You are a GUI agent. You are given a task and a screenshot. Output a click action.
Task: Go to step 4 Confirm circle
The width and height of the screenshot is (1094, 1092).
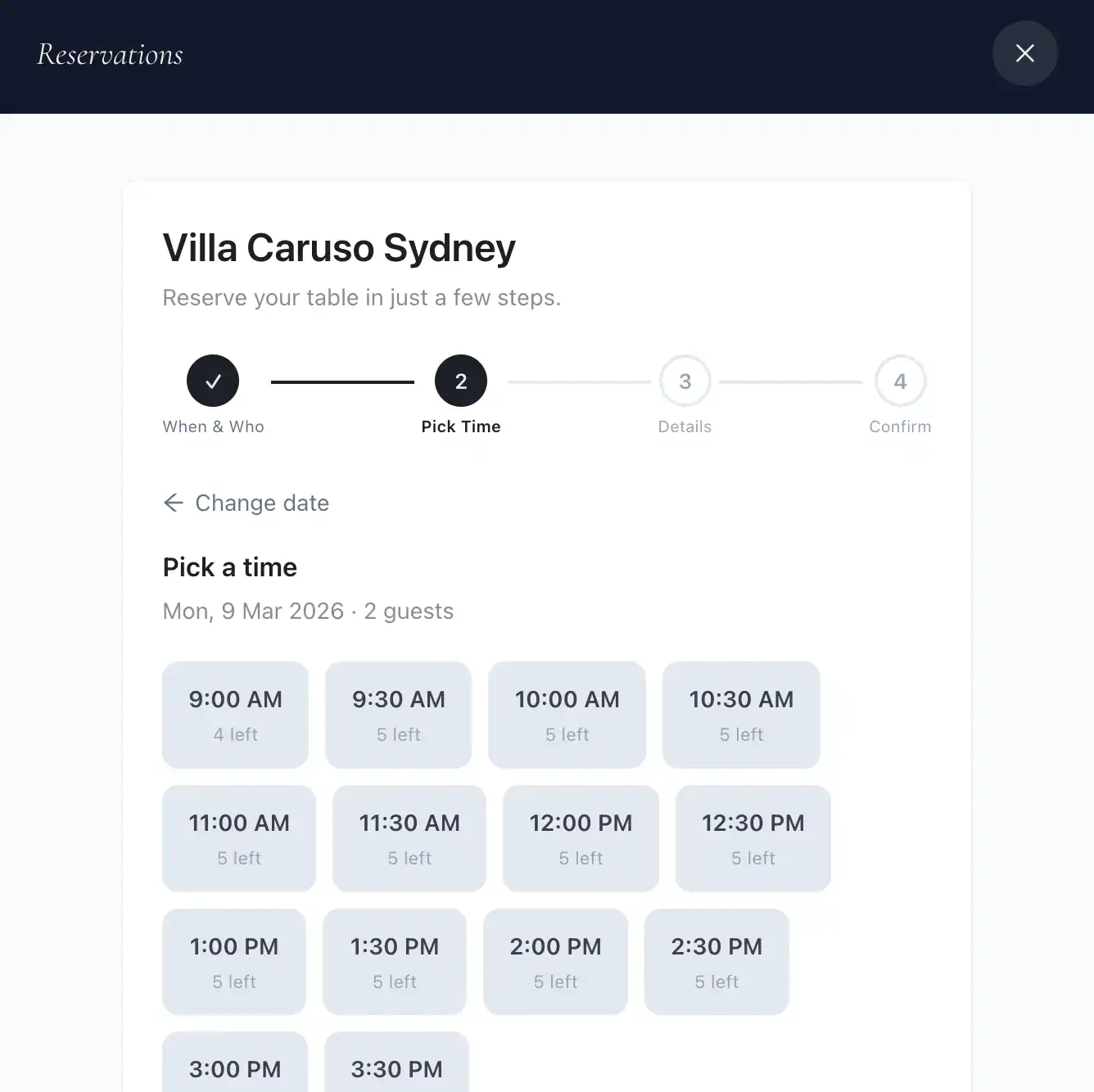tap(900, 381)
